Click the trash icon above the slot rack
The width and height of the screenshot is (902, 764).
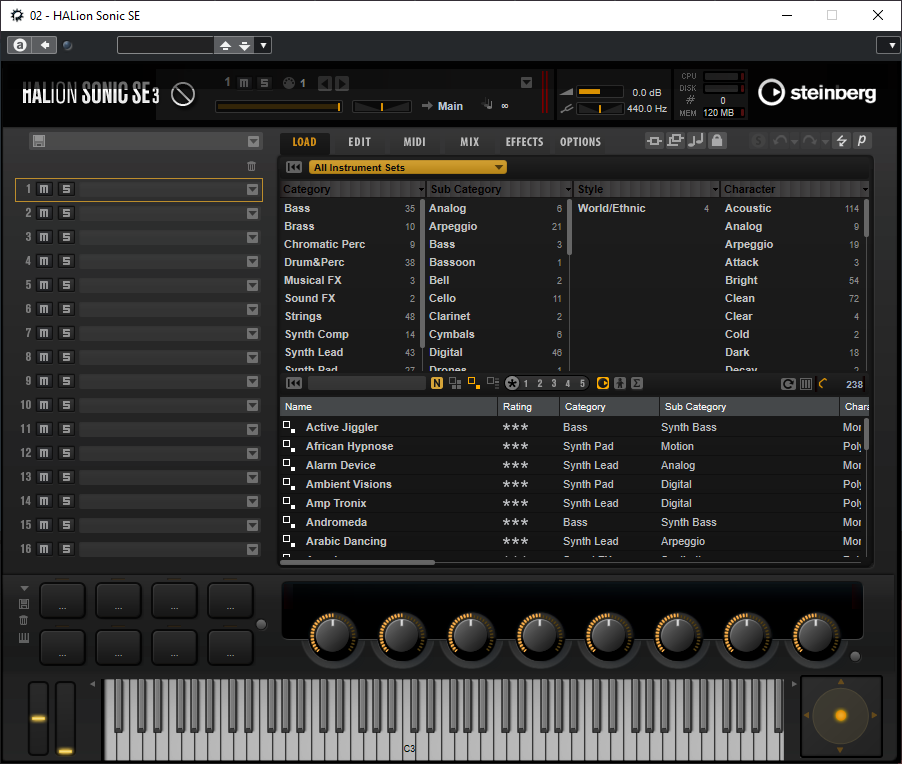click(x=251, y=166)
